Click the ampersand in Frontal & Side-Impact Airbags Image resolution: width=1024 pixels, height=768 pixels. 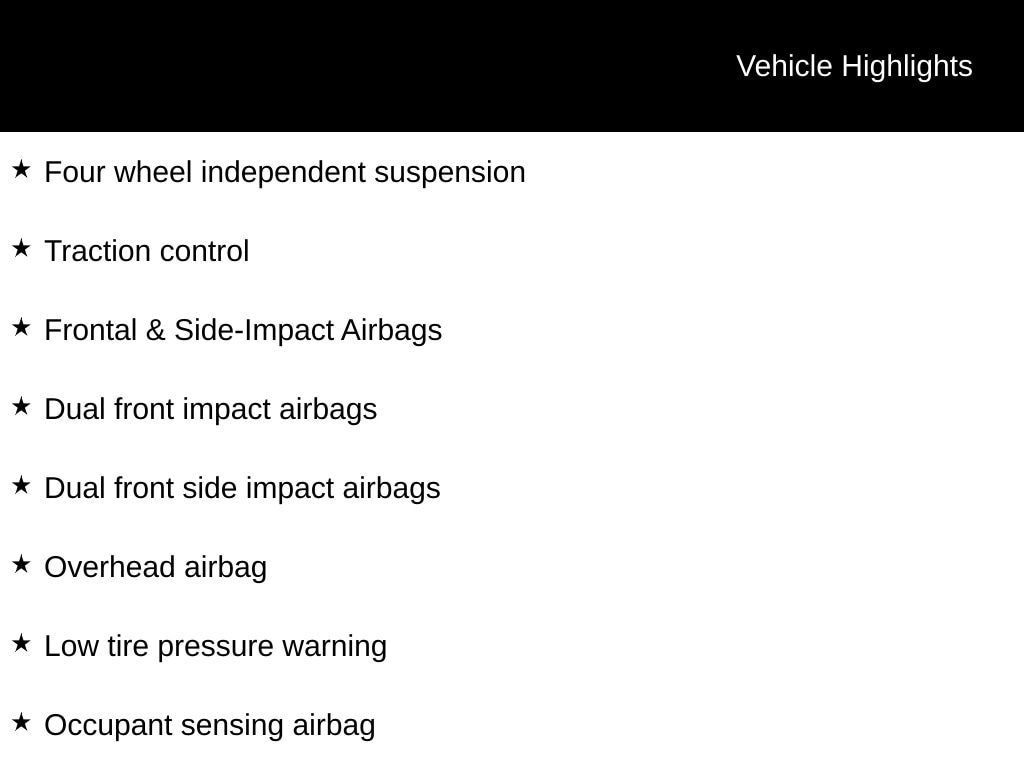pyautogui.click(x=155, y=330)
